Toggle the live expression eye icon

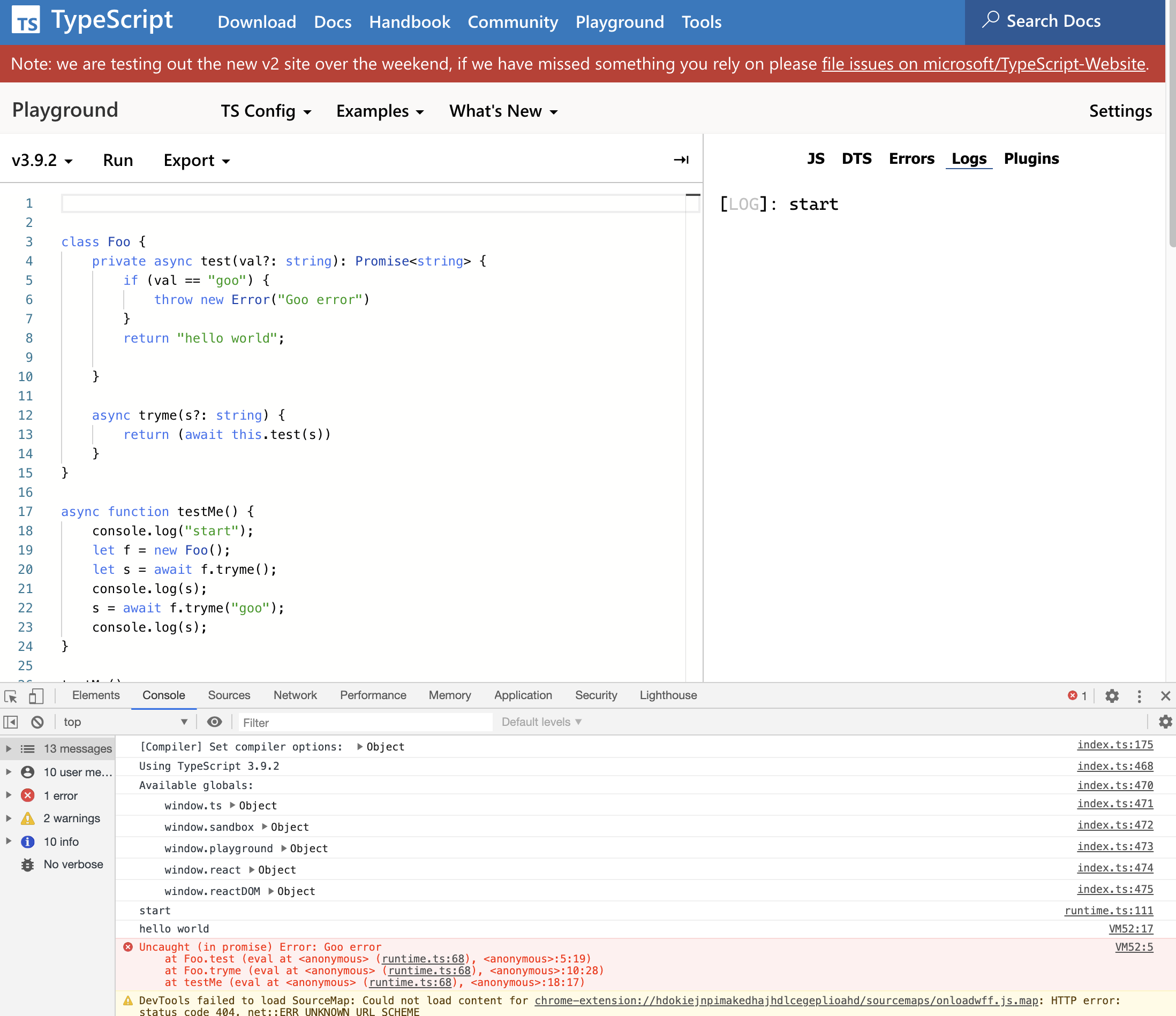215,722
